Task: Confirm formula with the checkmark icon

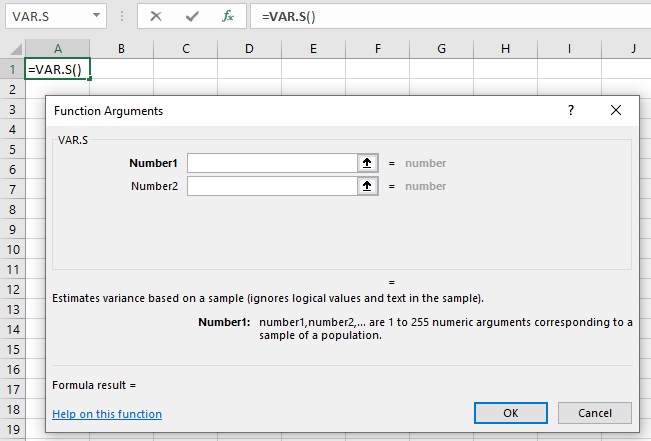Action: (x=192, y=16)
